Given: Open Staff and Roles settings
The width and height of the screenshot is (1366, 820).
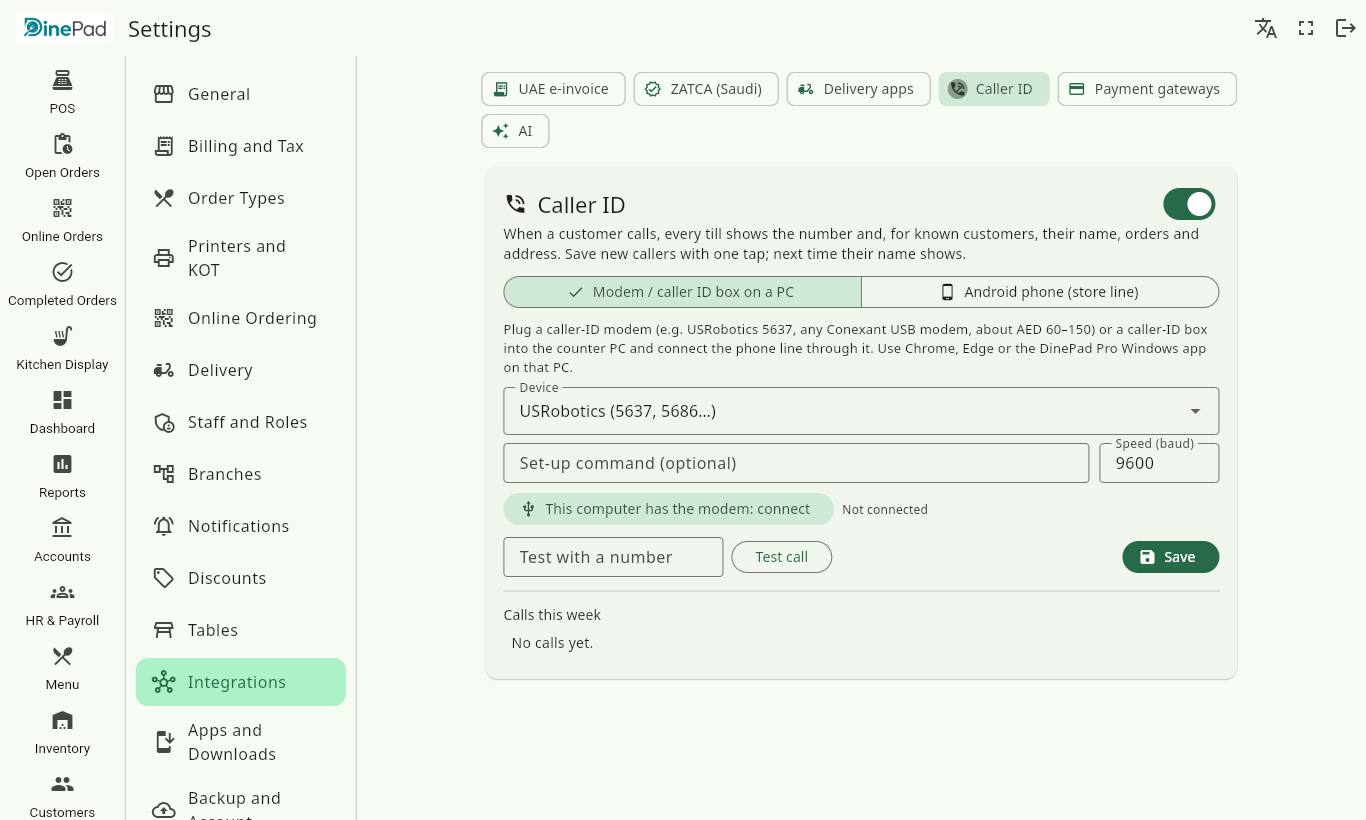Looking at the screenshot, I should [241, 422].
